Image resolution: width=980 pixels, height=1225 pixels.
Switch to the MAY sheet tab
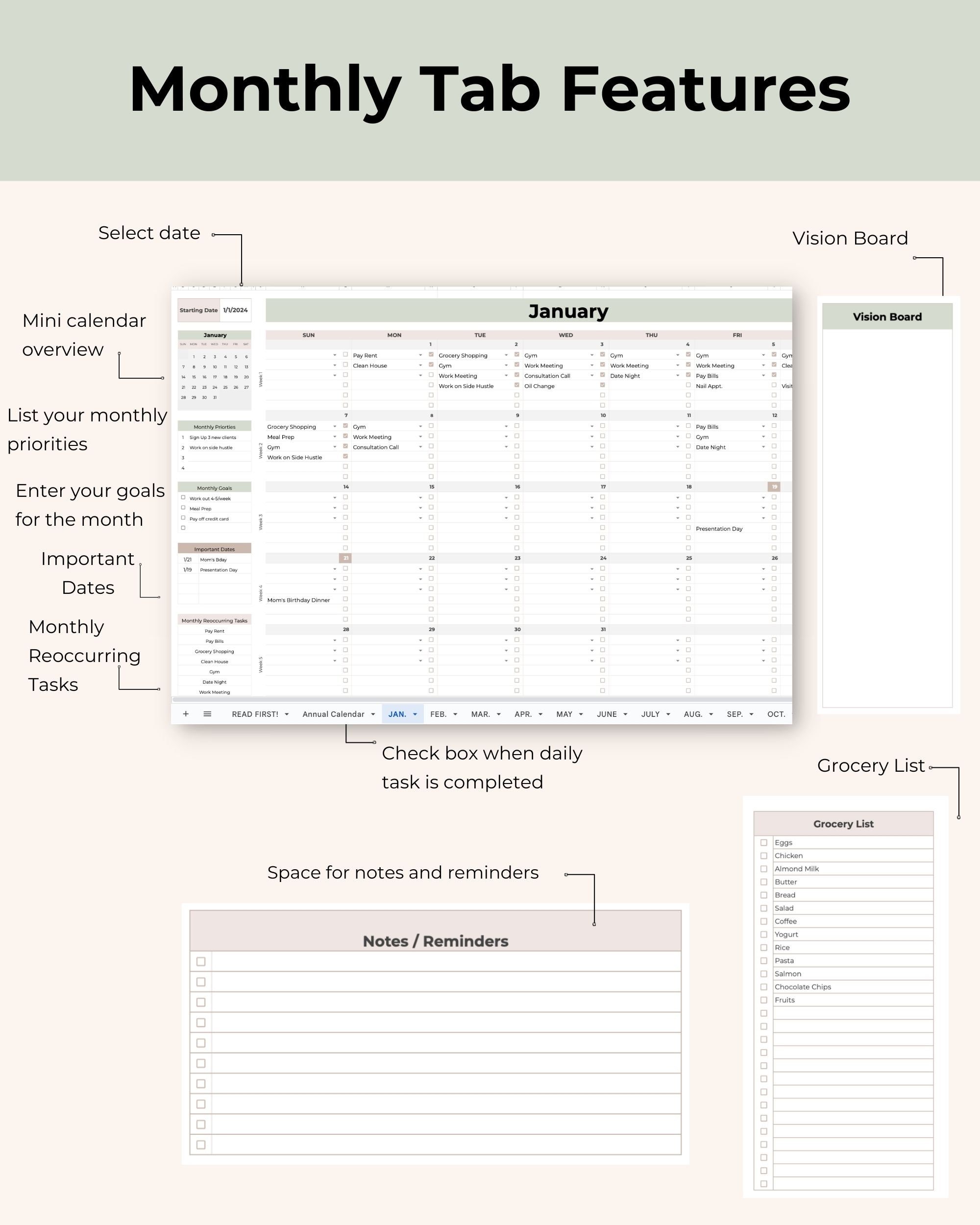click(x=565, y=714)
